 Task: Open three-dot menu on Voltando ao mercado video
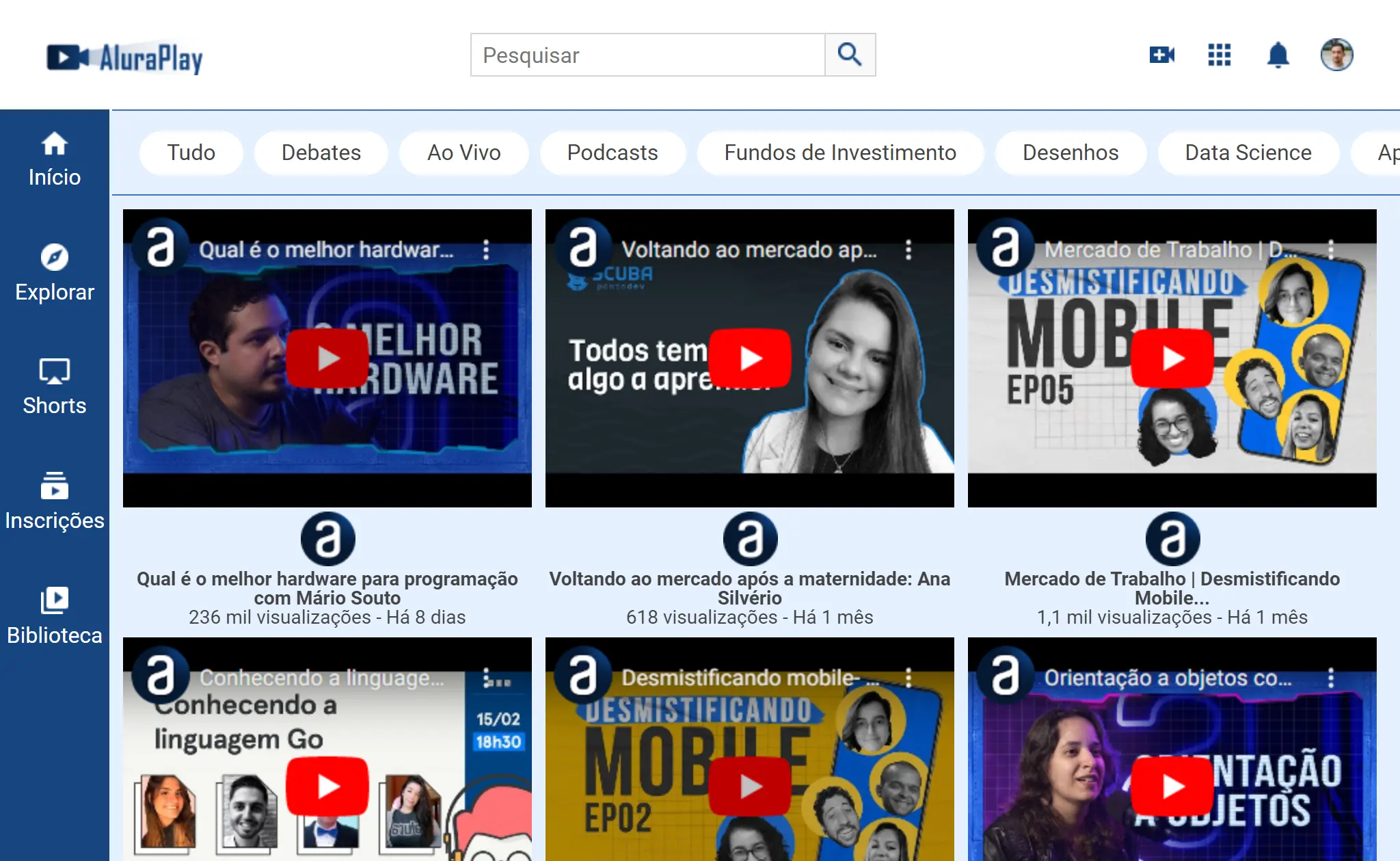click(908, 250)
